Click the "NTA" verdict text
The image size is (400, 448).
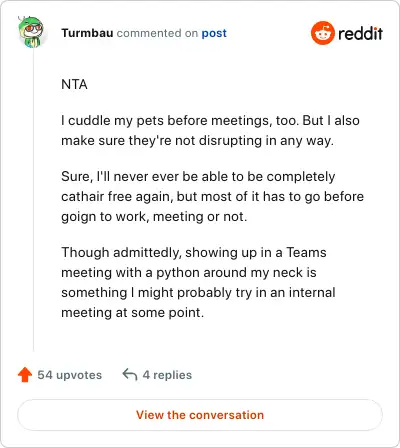point(74,84)
